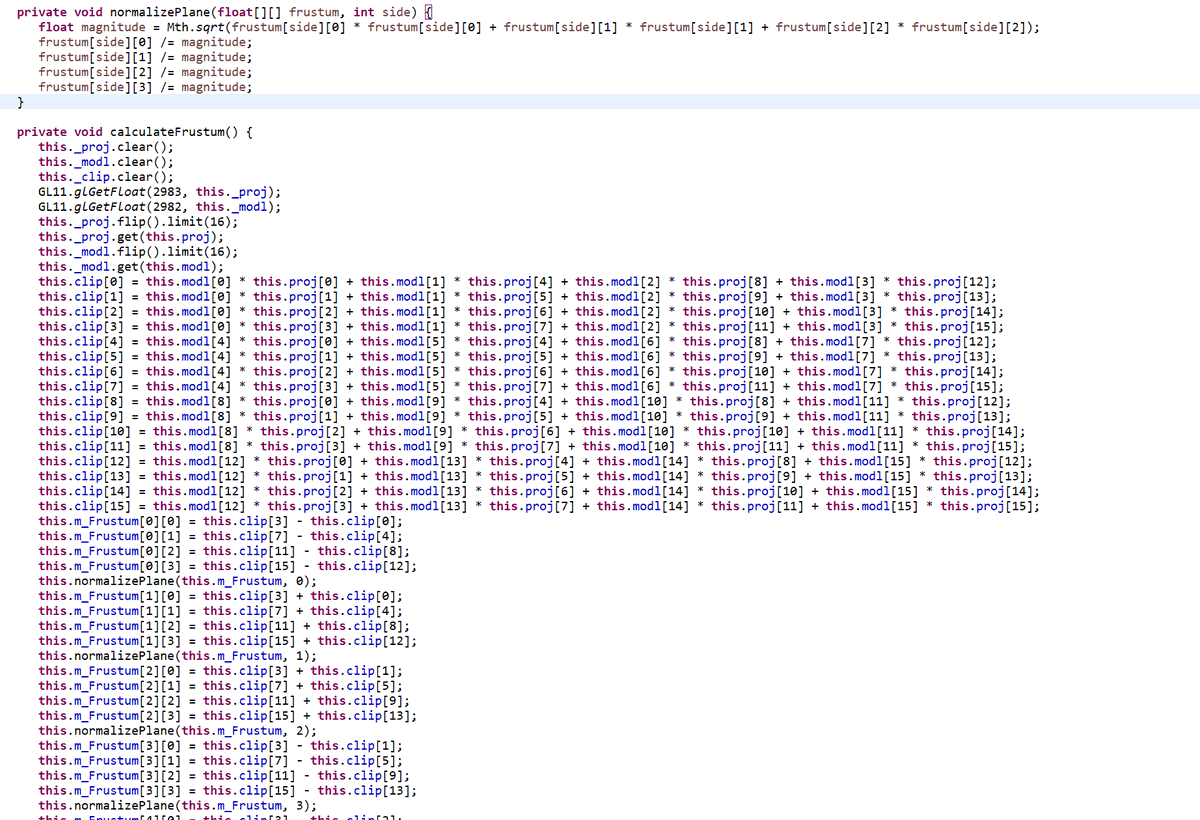
Task: Click the 'this.clip[5] =' assignment line
Action: click(517, 356)
